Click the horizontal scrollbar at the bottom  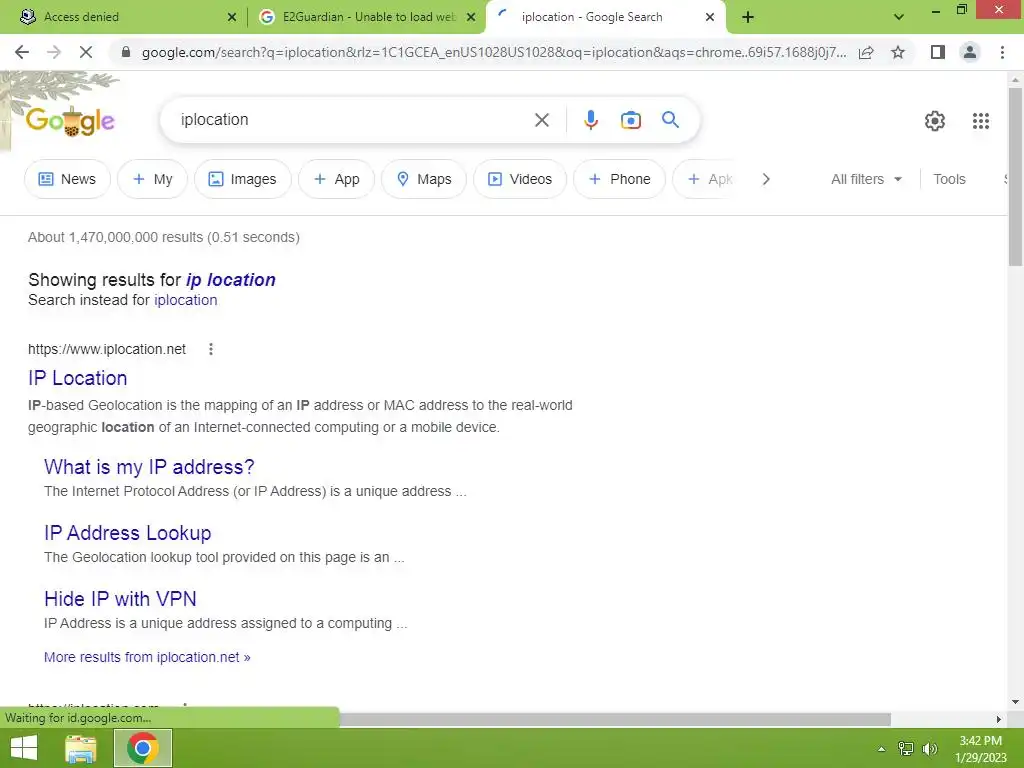(x=614, y=719)
